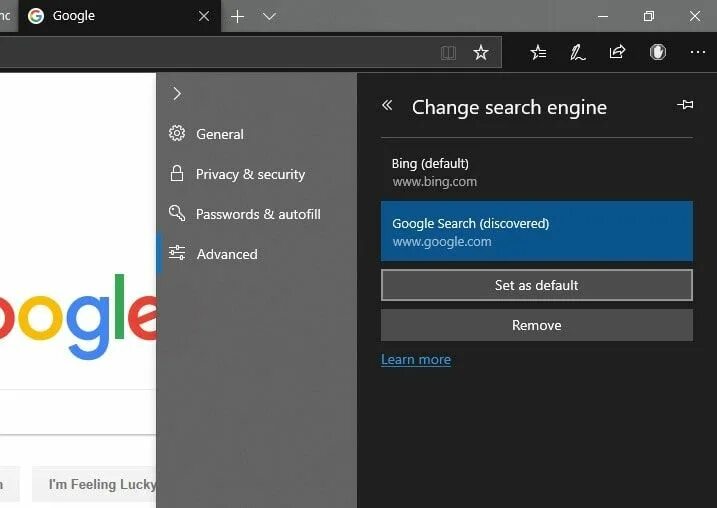Add page to favorites with star icon
The image size is (717, 508).
(x=481, y=53)
